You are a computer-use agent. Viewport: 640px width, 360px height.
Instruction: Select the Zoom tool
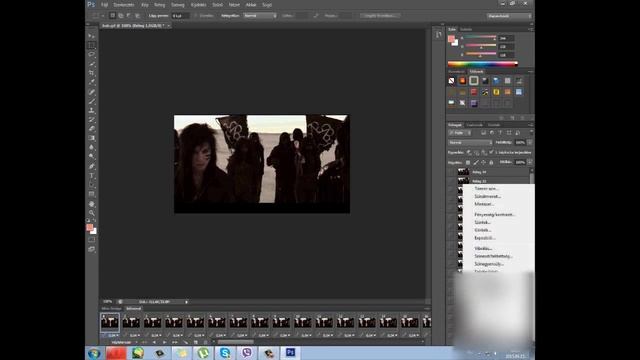[91, 213]
